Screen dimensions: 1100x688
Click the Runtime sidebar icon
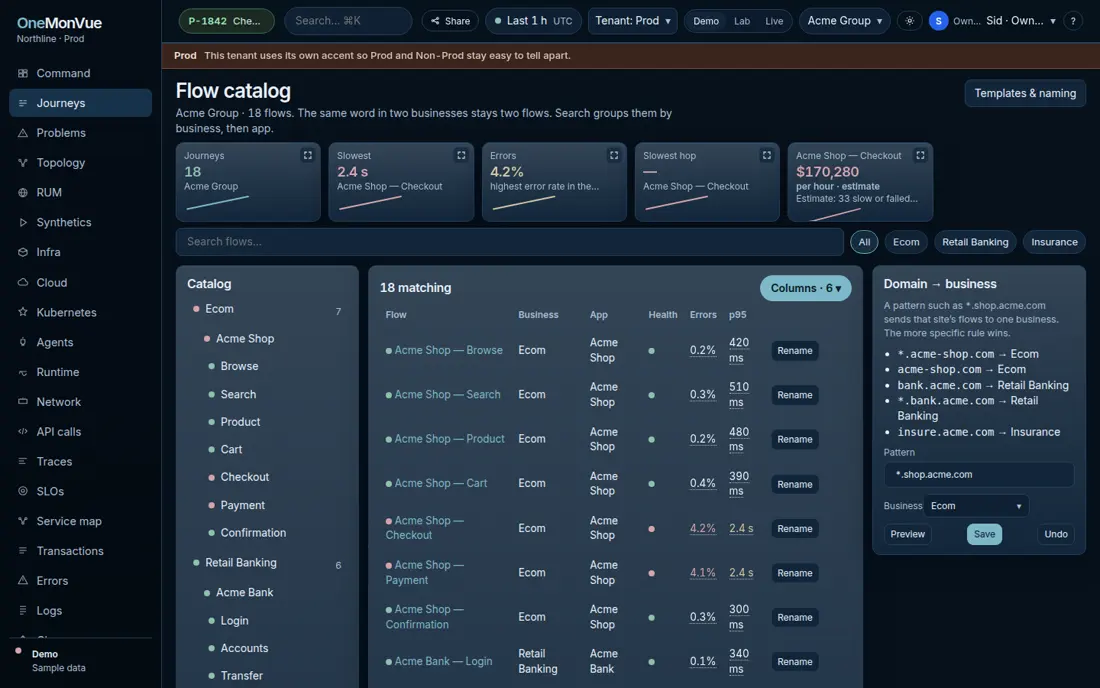(x=22, y=372)
